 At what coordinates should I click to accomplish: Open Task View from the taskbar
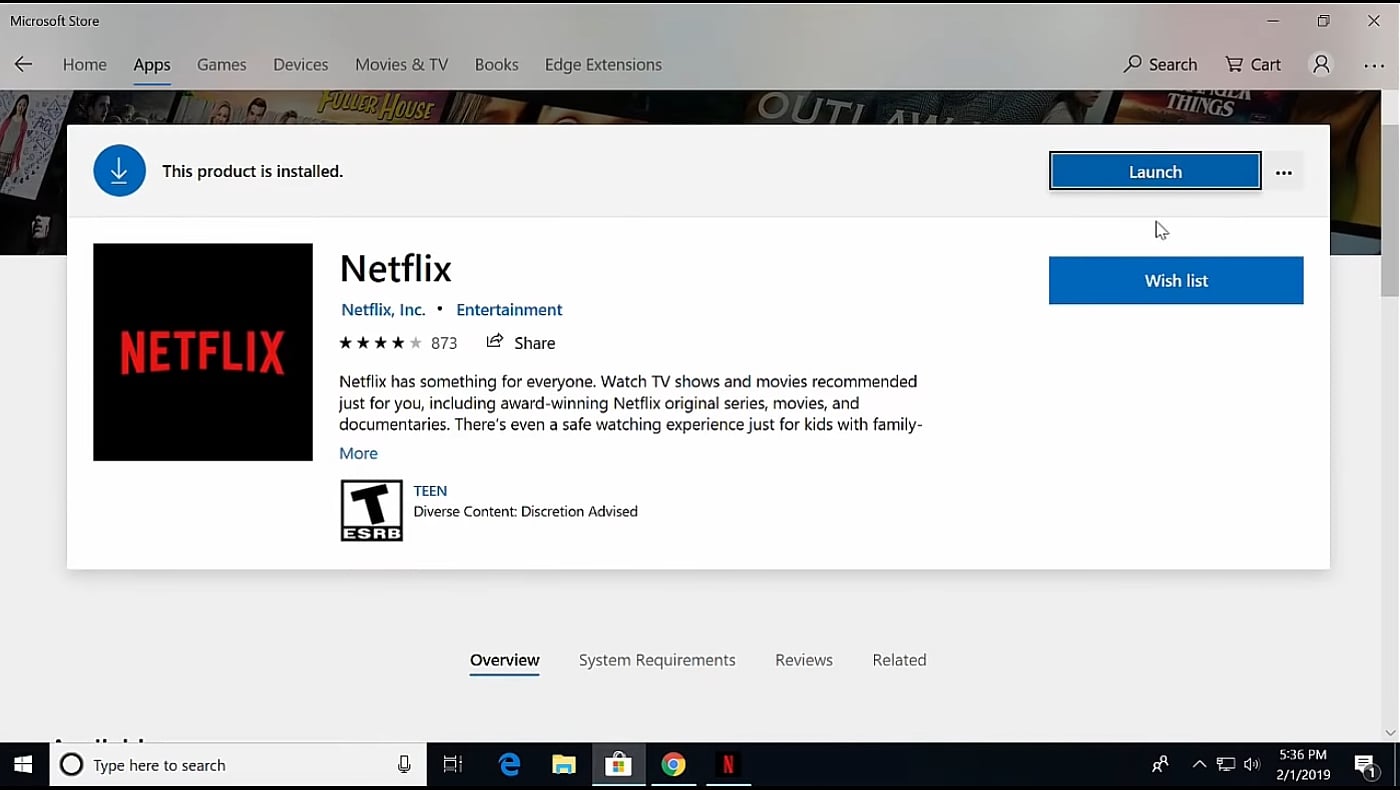coord(453,765)
